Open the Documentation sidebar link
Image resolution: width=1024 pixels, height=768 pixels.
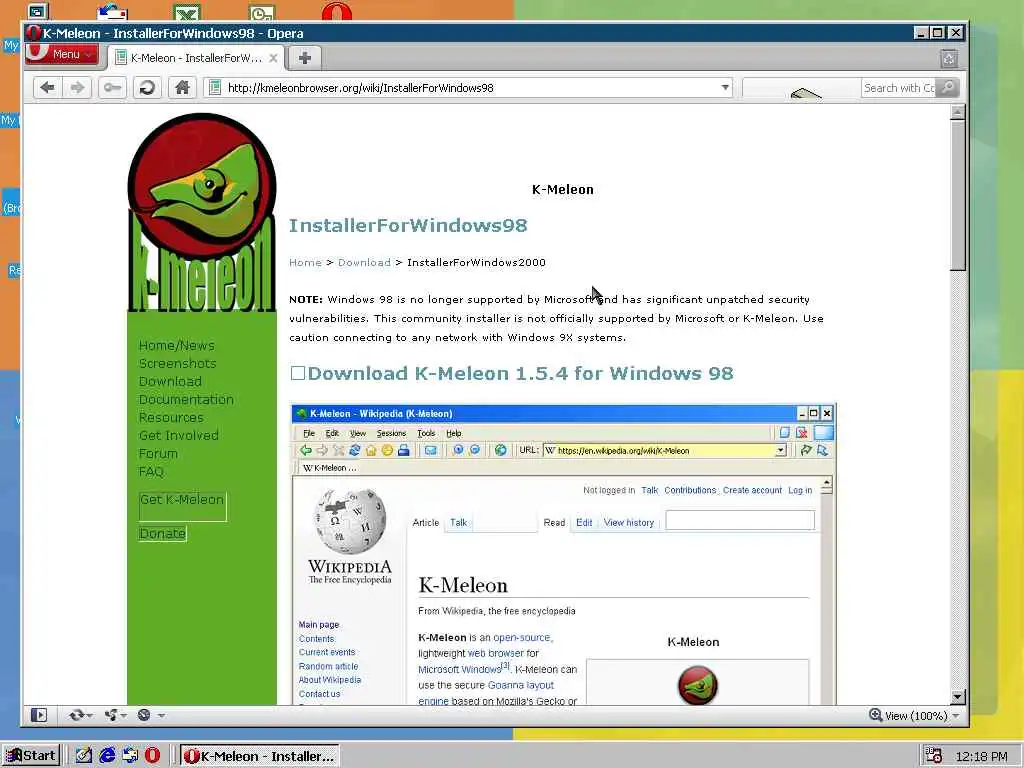click(x=186, y=399)
